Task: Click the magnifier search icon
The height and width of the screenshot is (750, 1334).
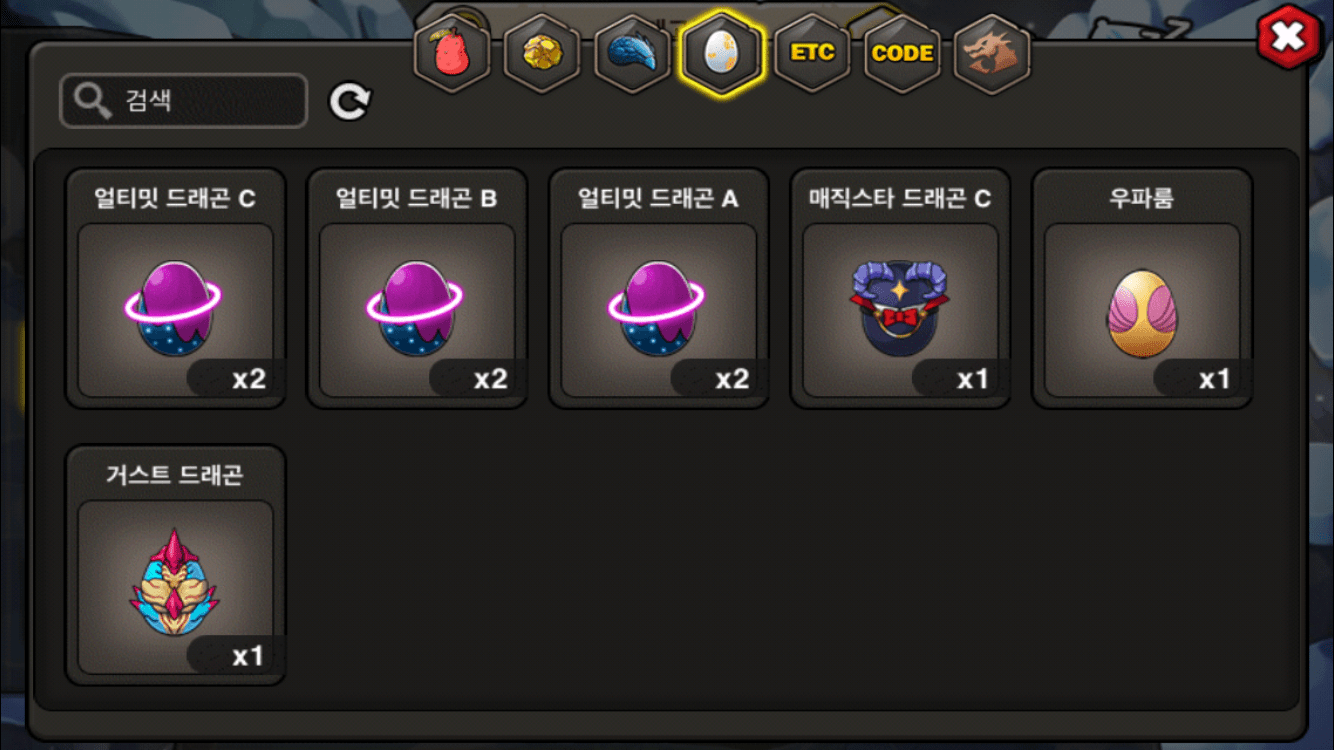Action: tap(93, 101)
